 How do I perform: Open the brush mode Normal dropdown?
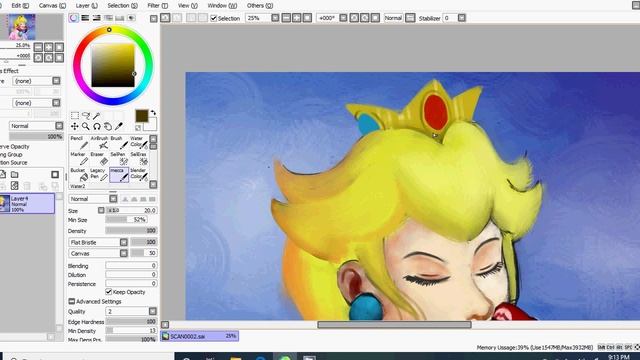coord(113,199)
